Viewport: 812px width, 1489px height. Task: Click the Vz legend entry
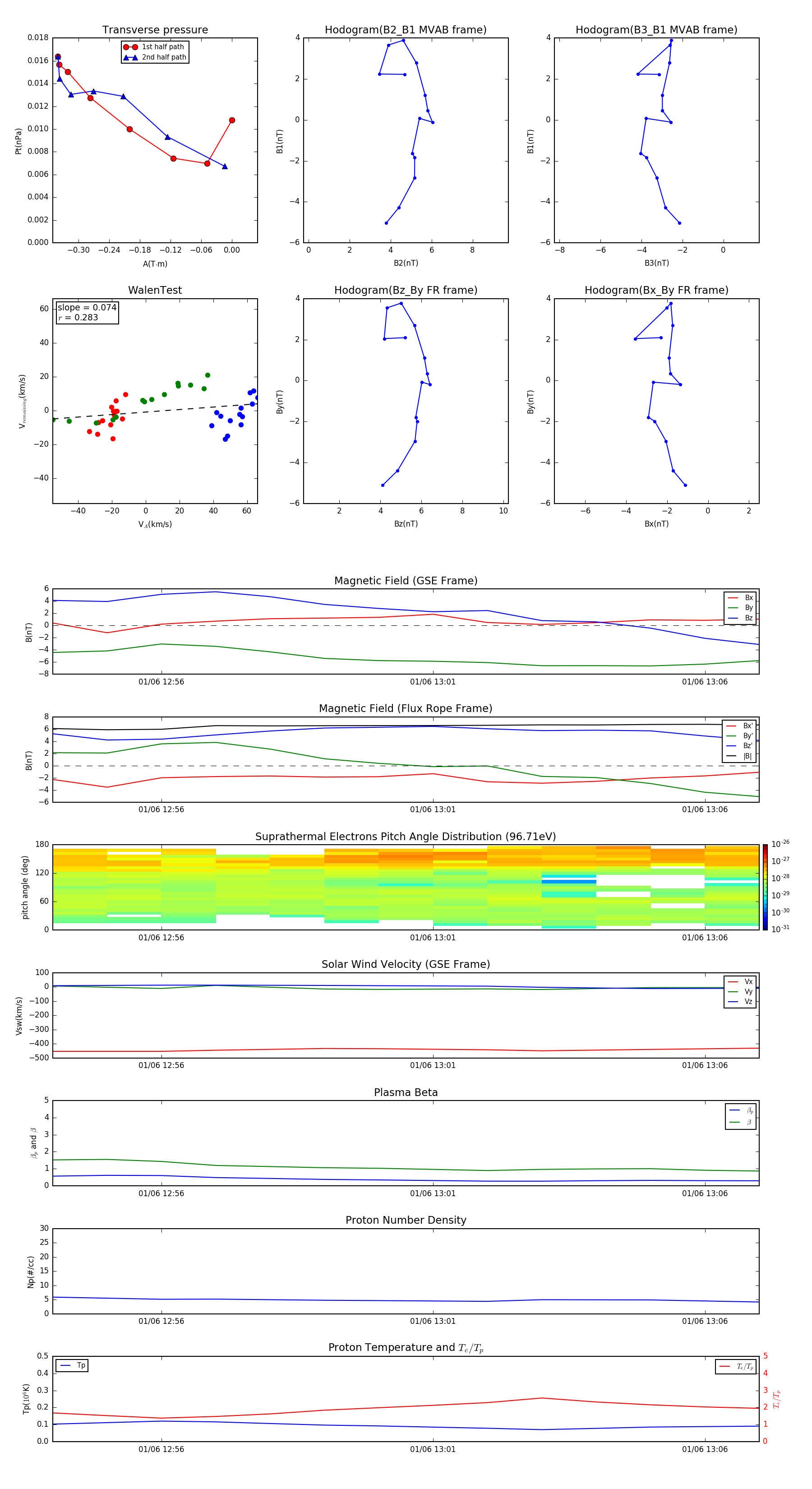coord(740,1002)
